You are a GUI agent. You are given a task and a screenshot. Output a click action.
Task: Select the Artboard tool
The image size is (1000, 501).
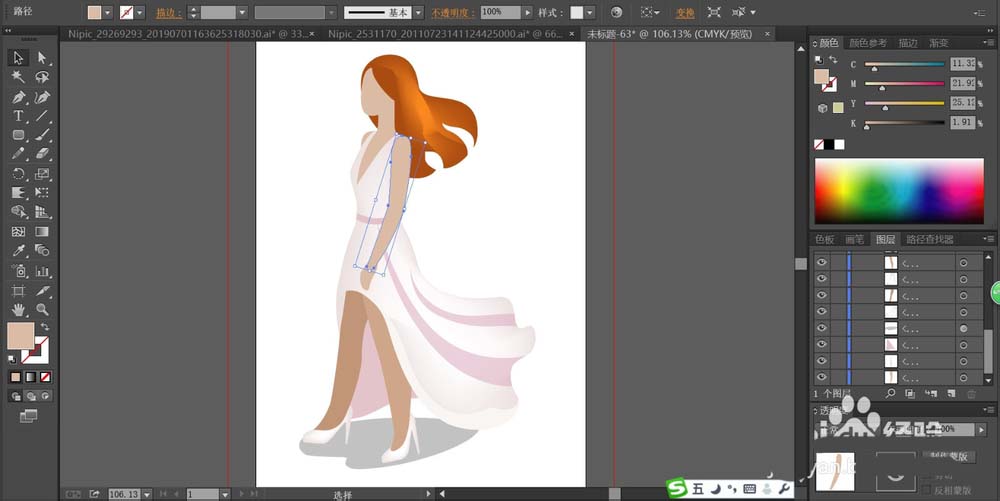point(18,290)
